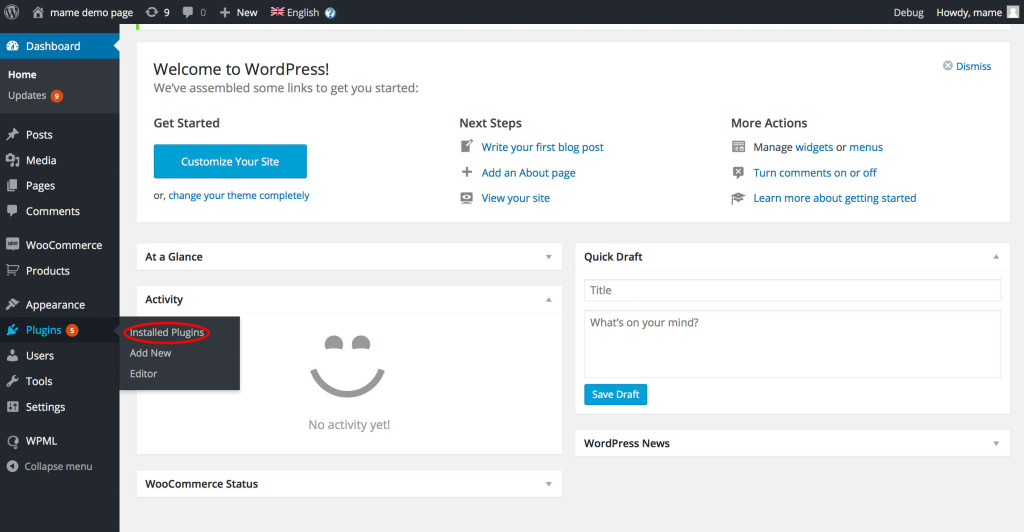
Task: Click the Plugins badge showing 5
Action: tap(72, 330)
